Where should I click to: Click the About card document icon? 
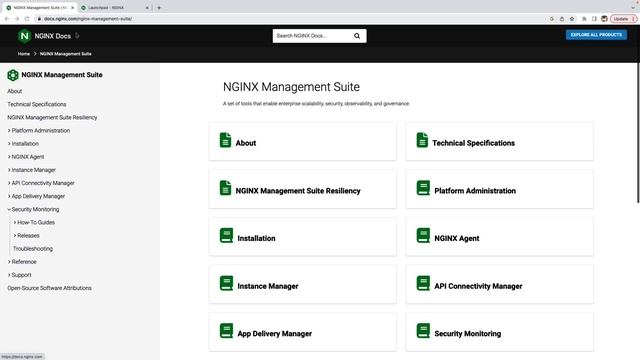coord(225,140)
